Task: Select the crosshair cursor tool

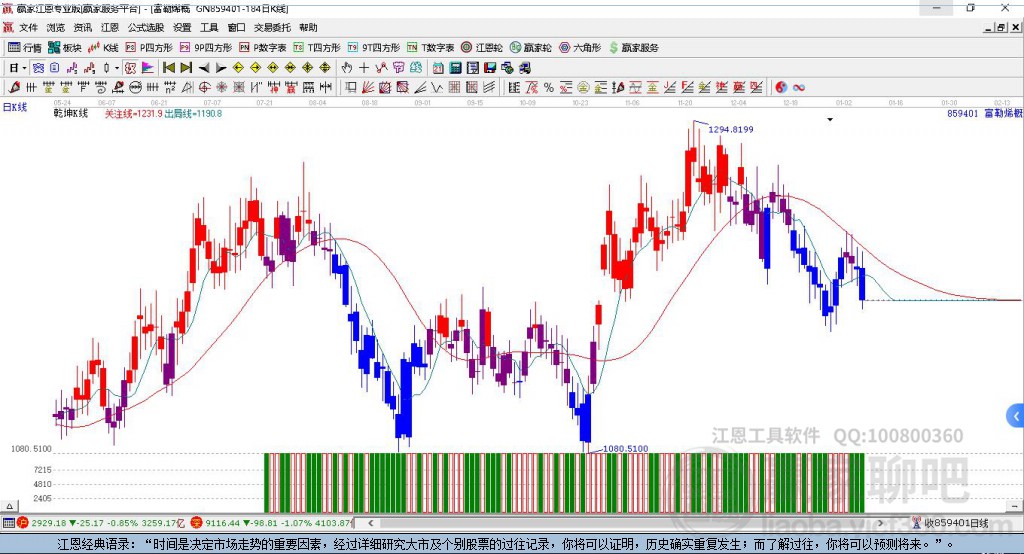Action: (364, 68)
